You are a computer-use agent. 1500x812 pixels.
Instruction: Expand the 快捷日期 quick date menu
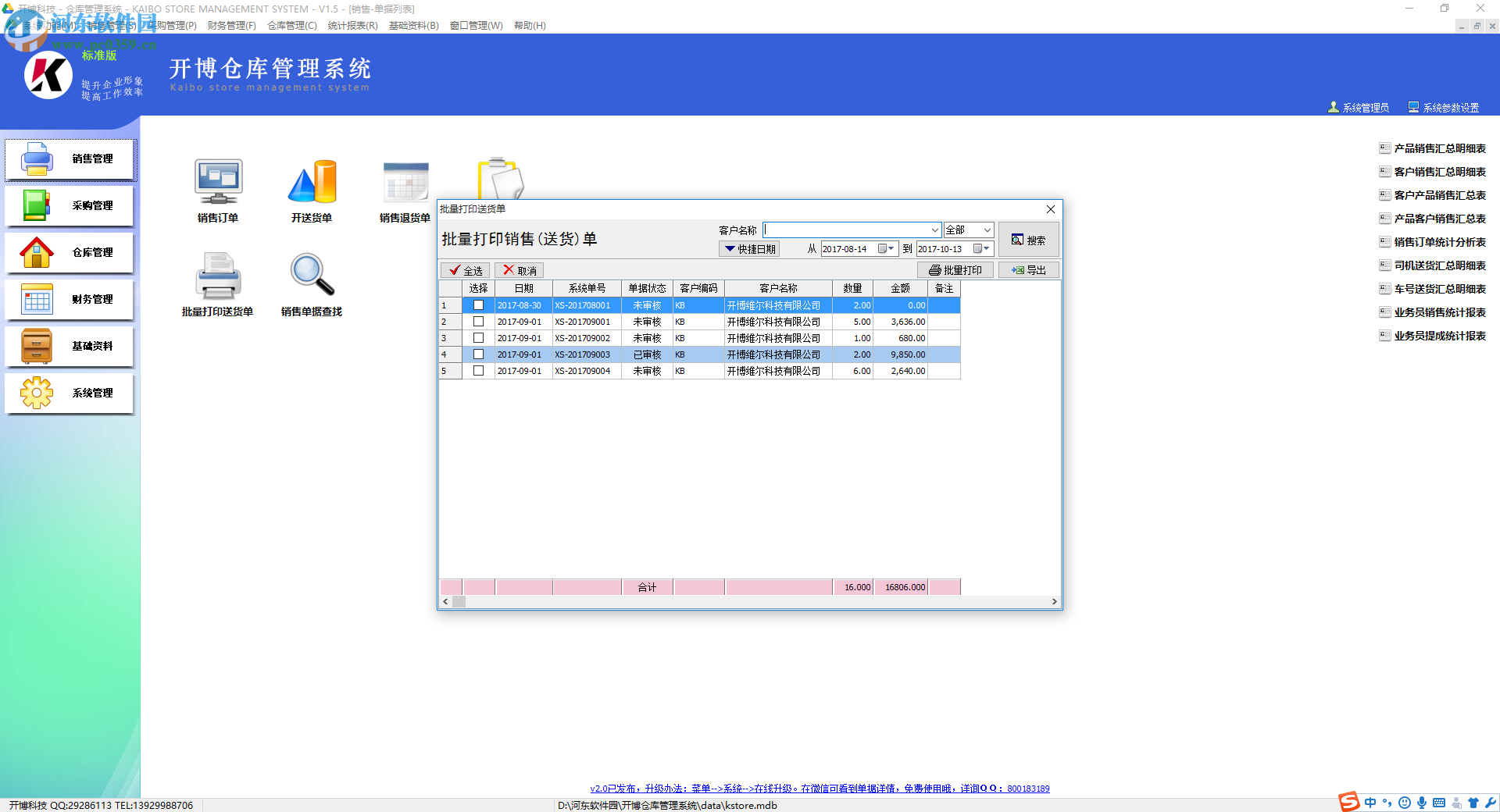[x=750, y=249]
